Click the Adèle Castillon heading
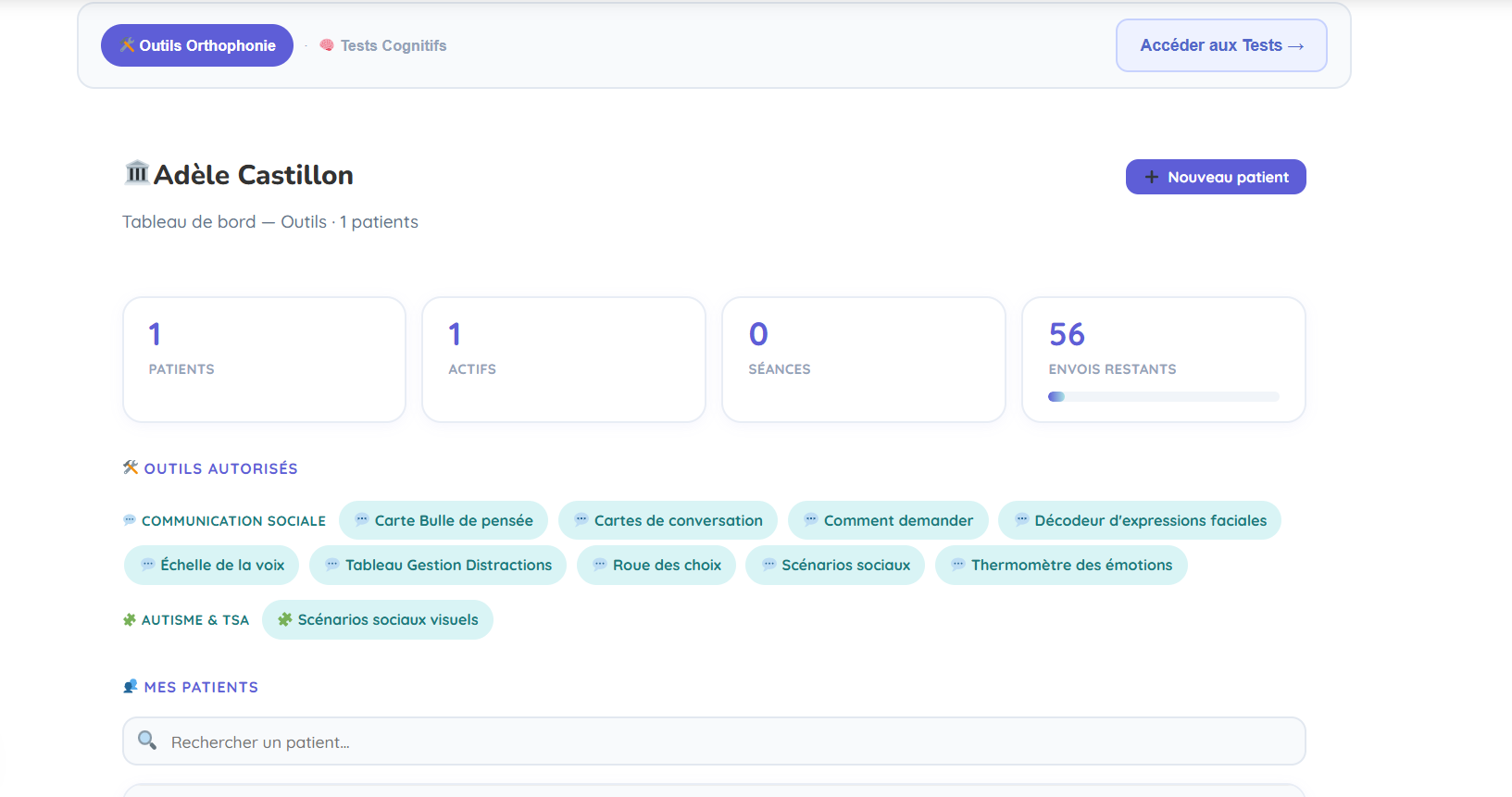1512x797 pixels. [254, 174]
